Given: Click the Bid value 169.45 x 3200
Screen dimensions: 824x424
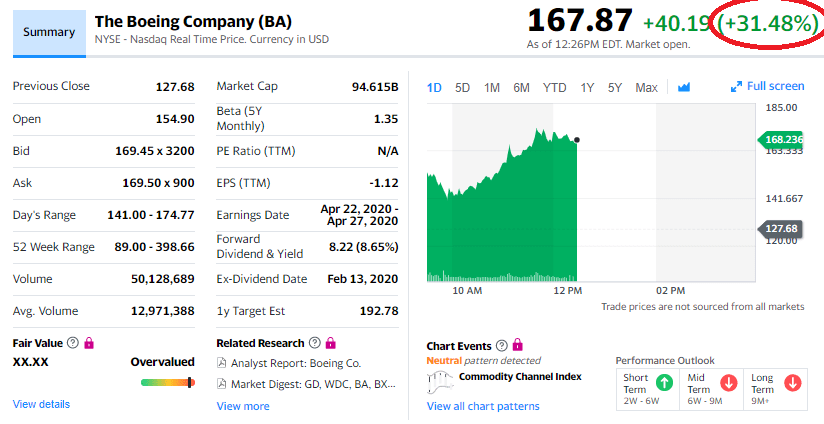Looking at the screenshot, I should pyautogui.click(x=155, y=151).
